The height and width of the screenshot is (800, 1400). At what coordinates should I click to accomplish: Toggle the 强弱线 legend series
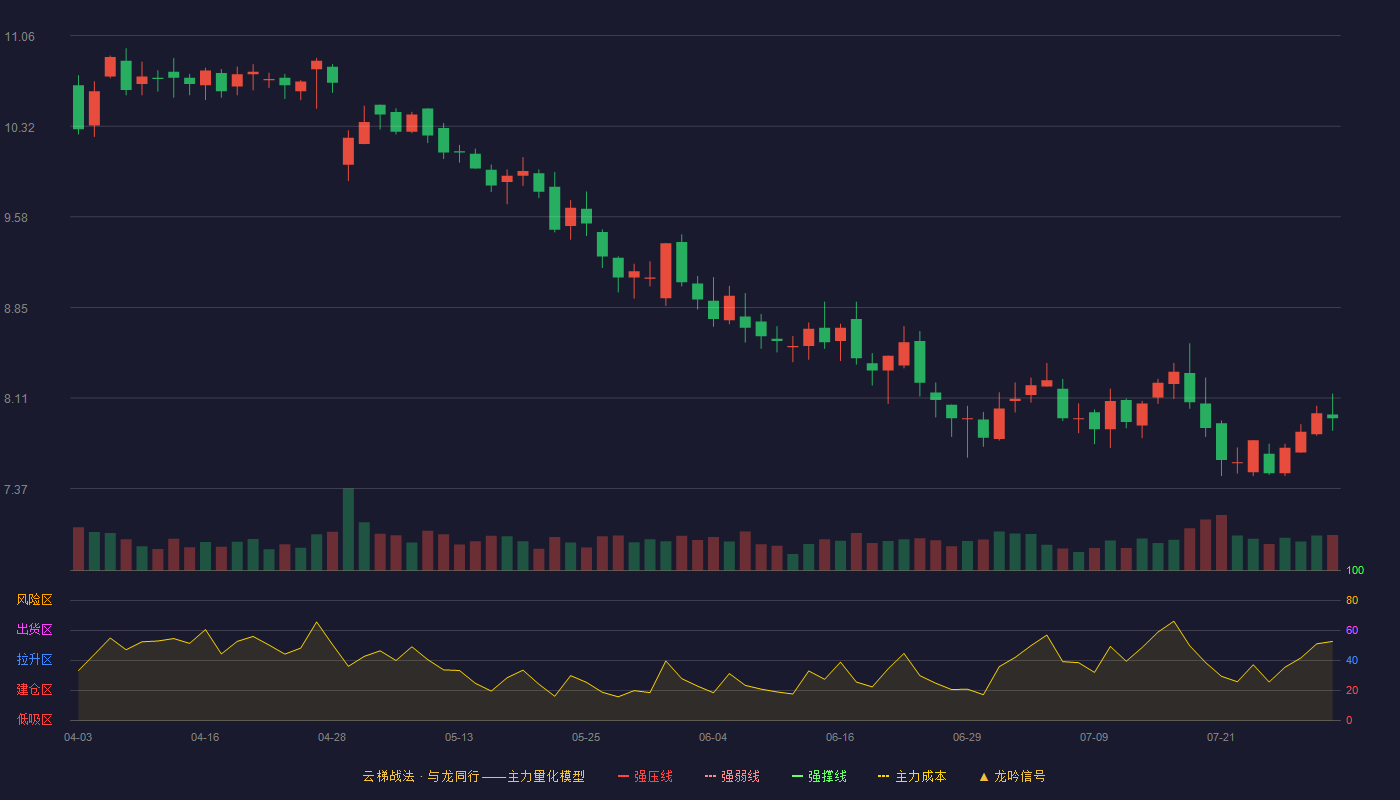coord(732,776)
